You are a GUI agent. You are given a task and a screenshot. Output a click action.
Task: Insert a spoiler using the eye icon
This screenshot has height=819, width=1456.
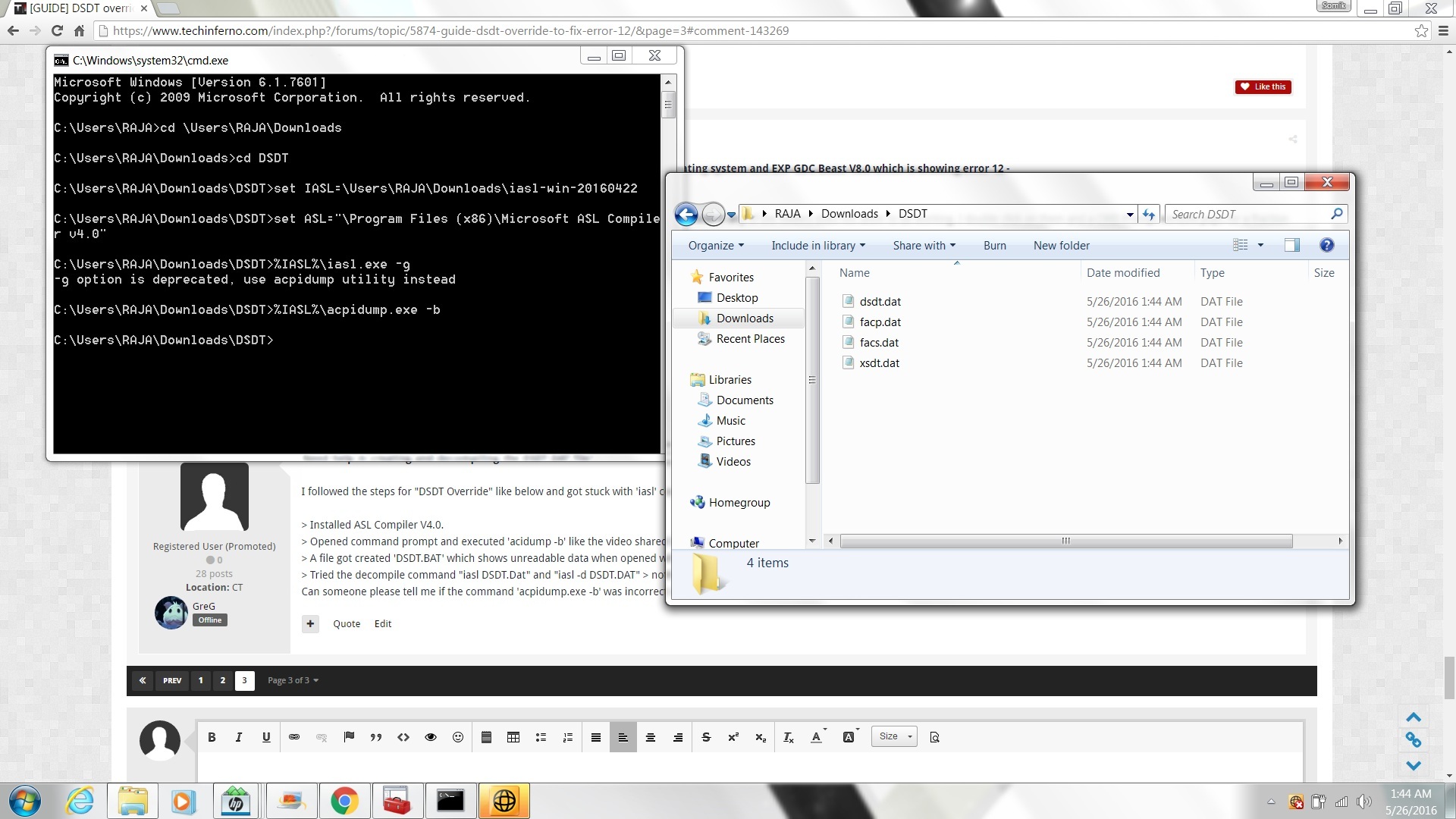tap(431, 737)
